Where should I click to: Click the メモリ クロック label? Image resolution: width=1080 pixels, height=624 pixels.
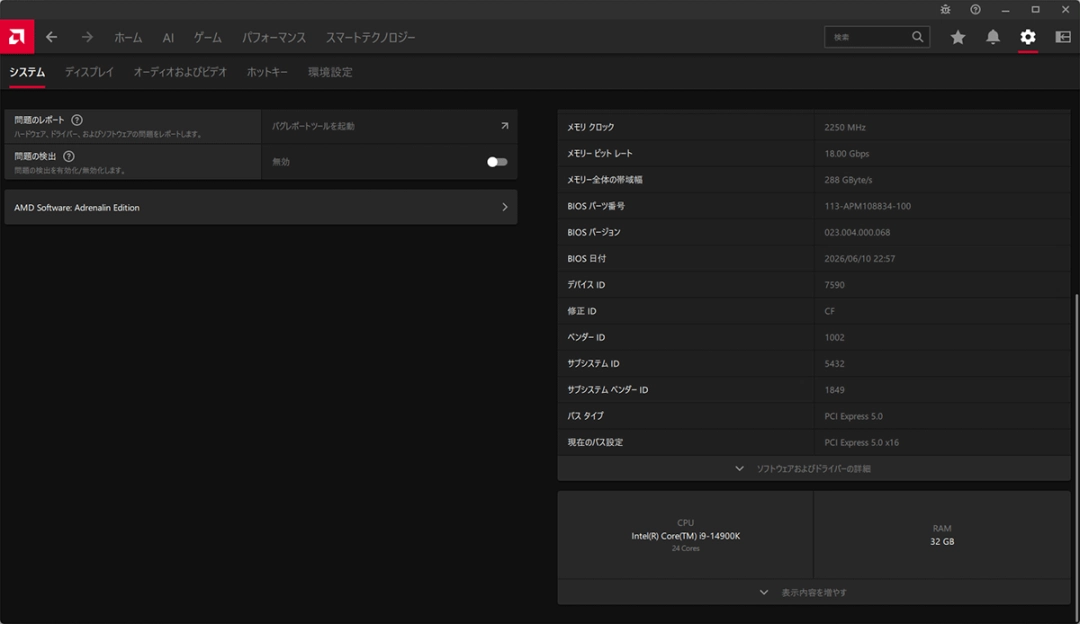point(590,127)
